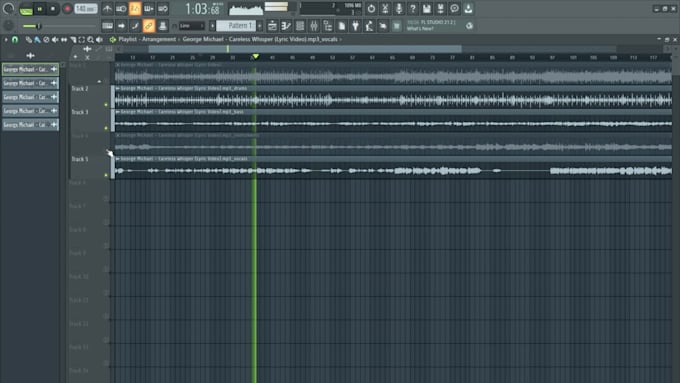The height and width of the screenshot is (383, 680).
Task: Close all windows icon in toolbar
Action: [397, 26]
